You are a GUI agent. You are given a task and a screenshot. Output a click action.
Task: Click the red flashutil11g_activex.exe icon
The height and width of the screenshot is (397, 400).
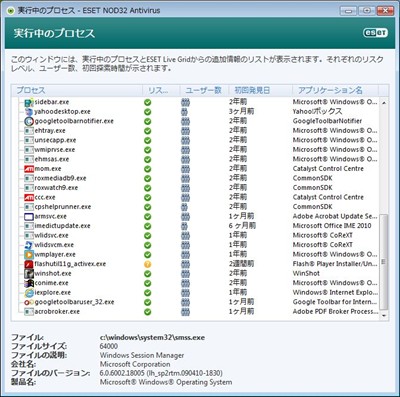pyautogui.click(x=29, y=264)
